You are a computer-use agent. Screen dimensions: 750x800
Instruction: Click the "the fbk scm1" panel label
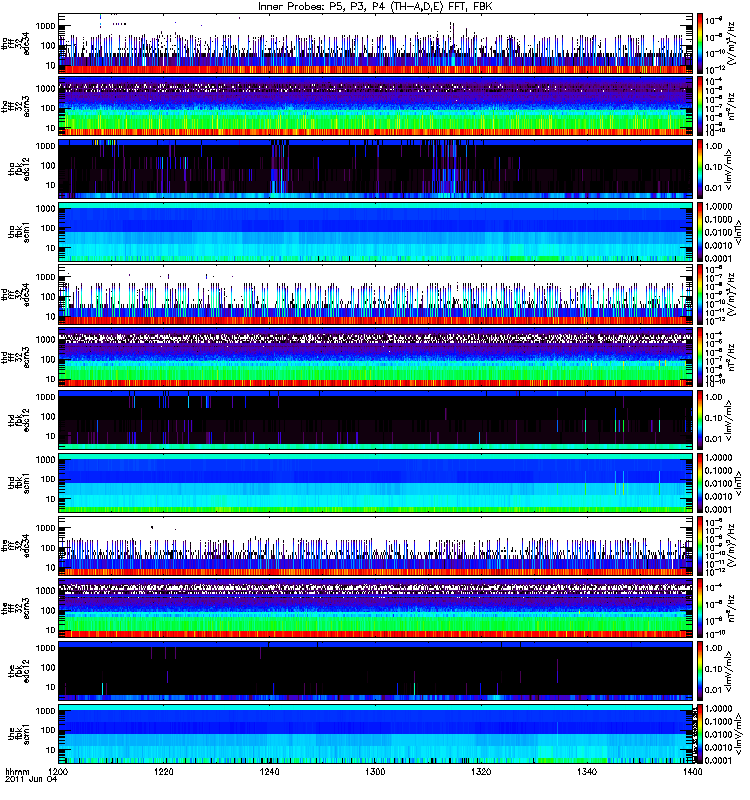click(x=19, y=734)
